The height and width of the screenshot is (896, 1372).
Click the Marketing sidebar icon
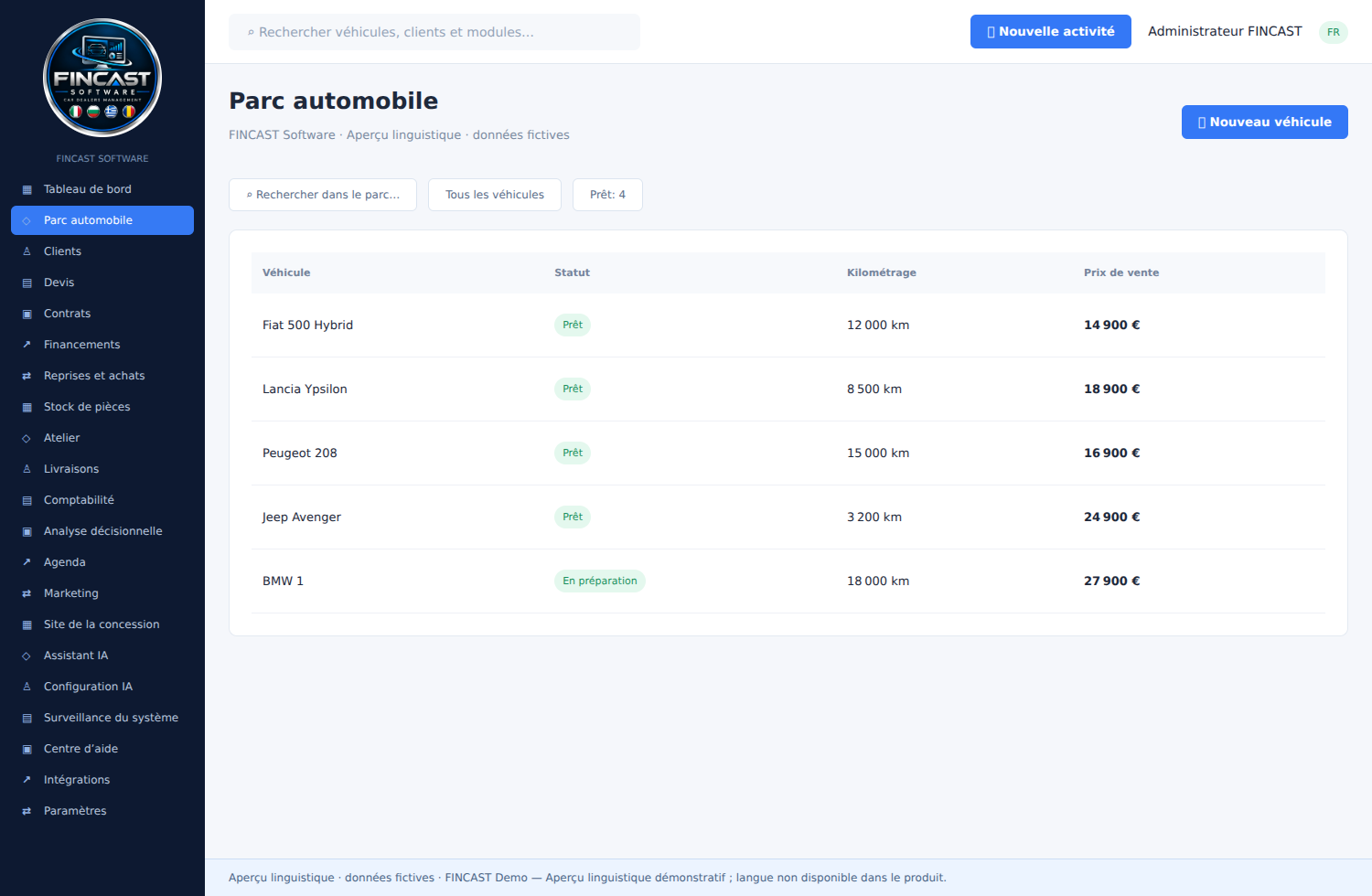click(27, 593)
